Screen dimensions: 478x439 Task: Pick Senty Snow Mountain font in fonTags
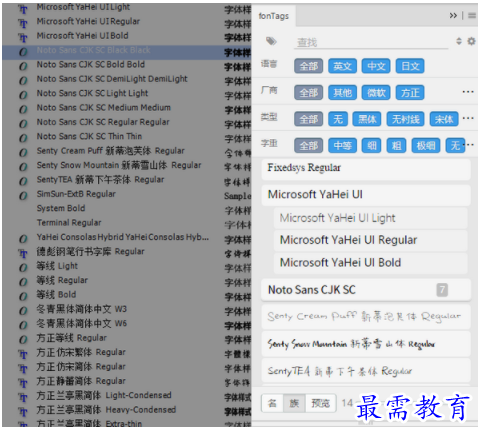pyautogui.click(x=366, y=344)
